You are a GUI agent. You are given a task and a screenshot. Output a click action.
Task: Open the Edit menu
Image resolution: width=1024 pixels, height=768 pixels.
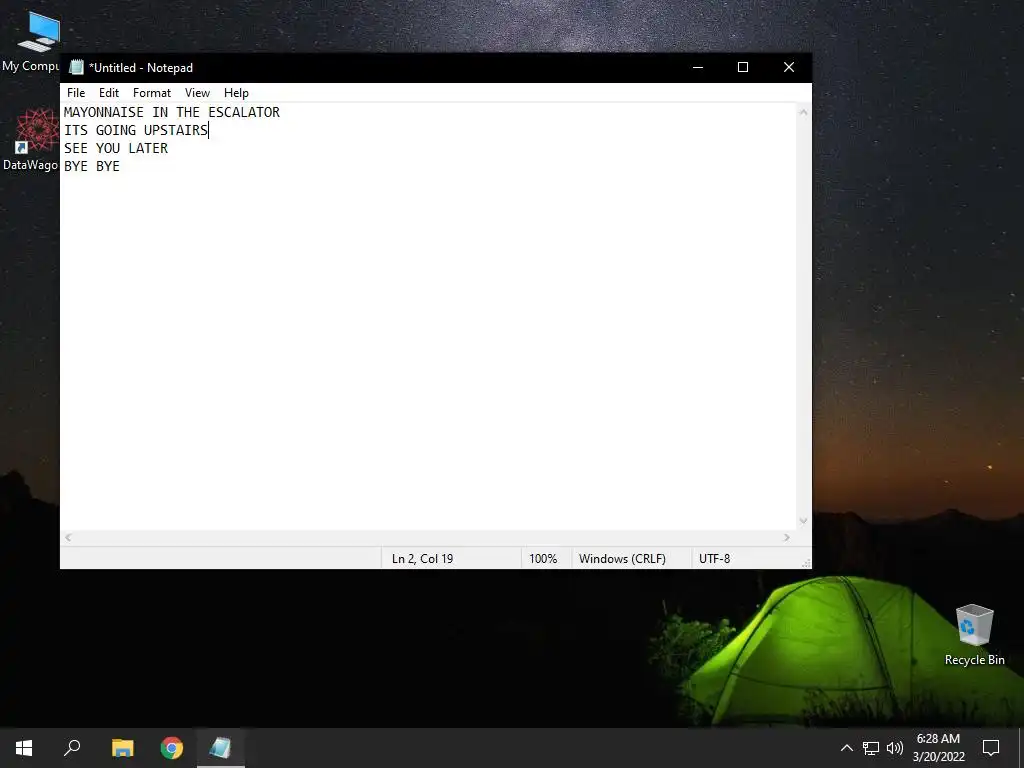108,93
